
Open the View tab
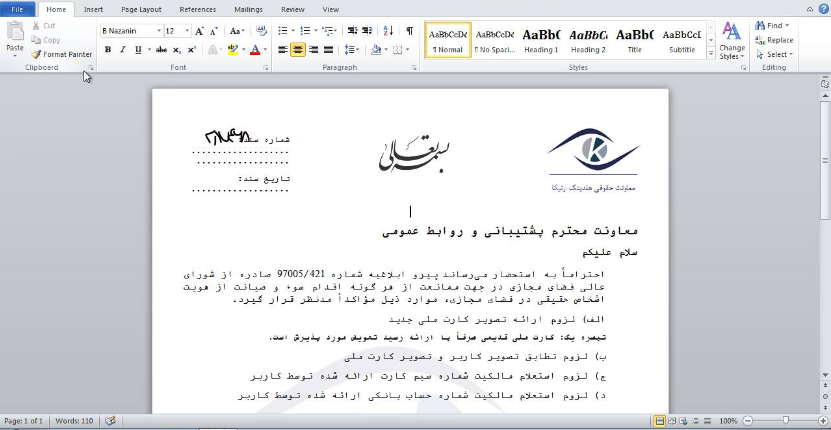[x=331, y=10]
